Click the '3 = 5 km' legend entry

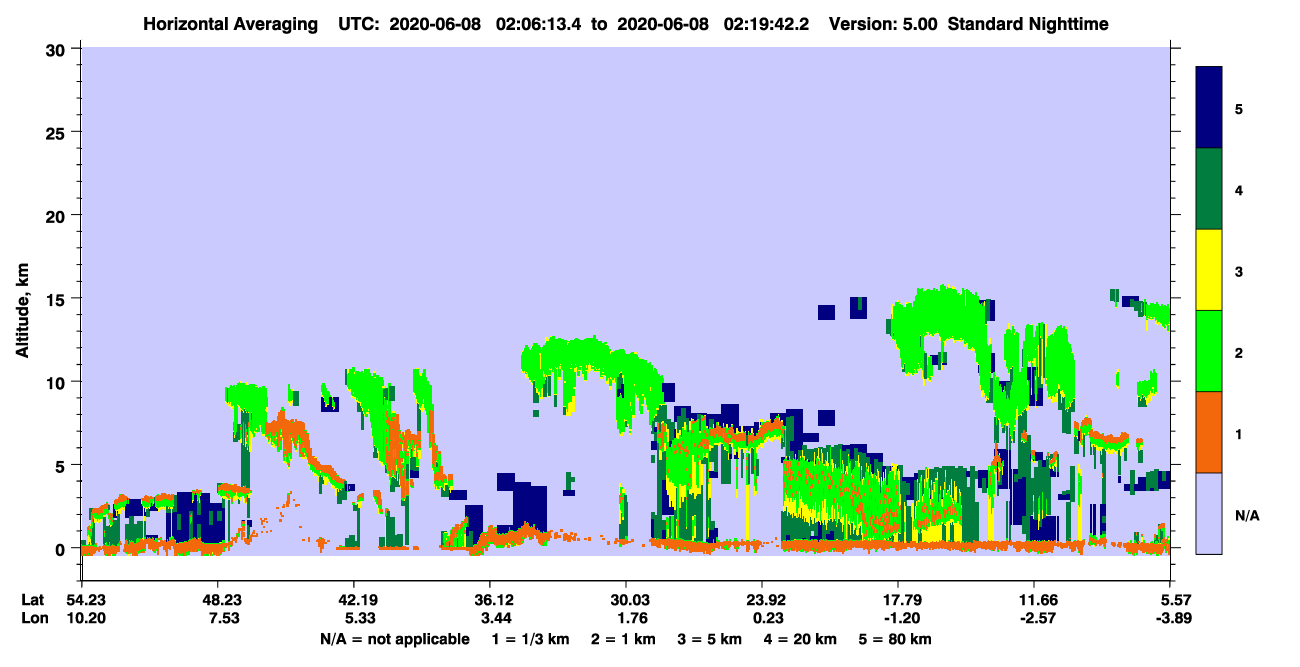[x=711, y=639]
